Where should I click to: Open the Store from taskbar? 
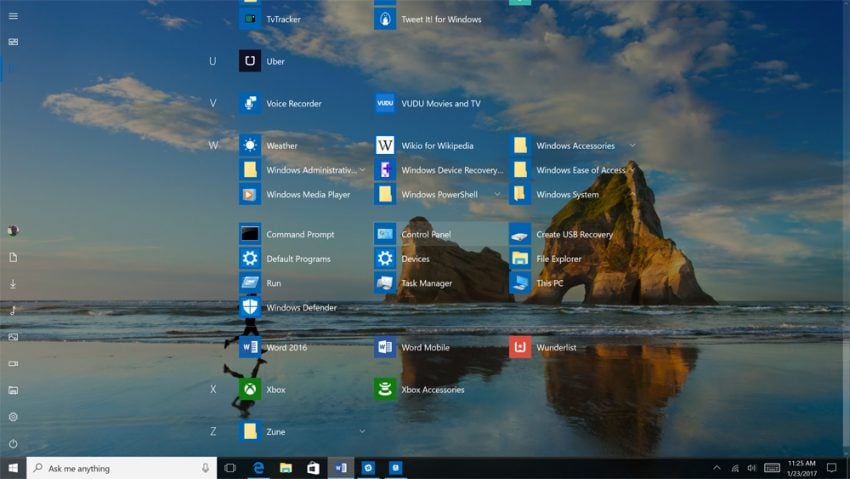point(313,468)
